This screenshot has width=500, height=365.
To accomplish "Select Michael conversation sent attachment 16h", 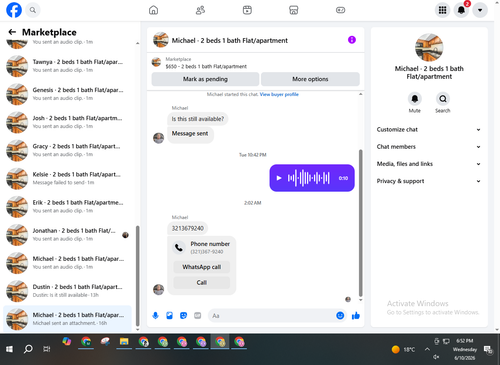I will [x=67, y=319].
